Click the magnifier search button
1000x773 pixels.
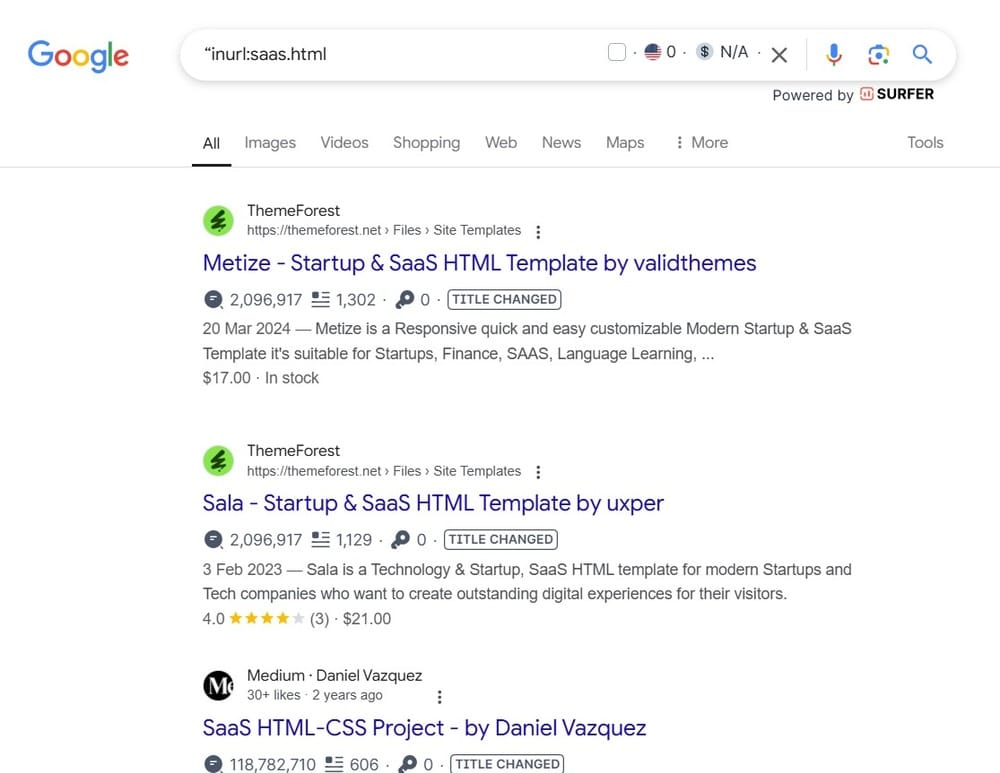point(922,54)
